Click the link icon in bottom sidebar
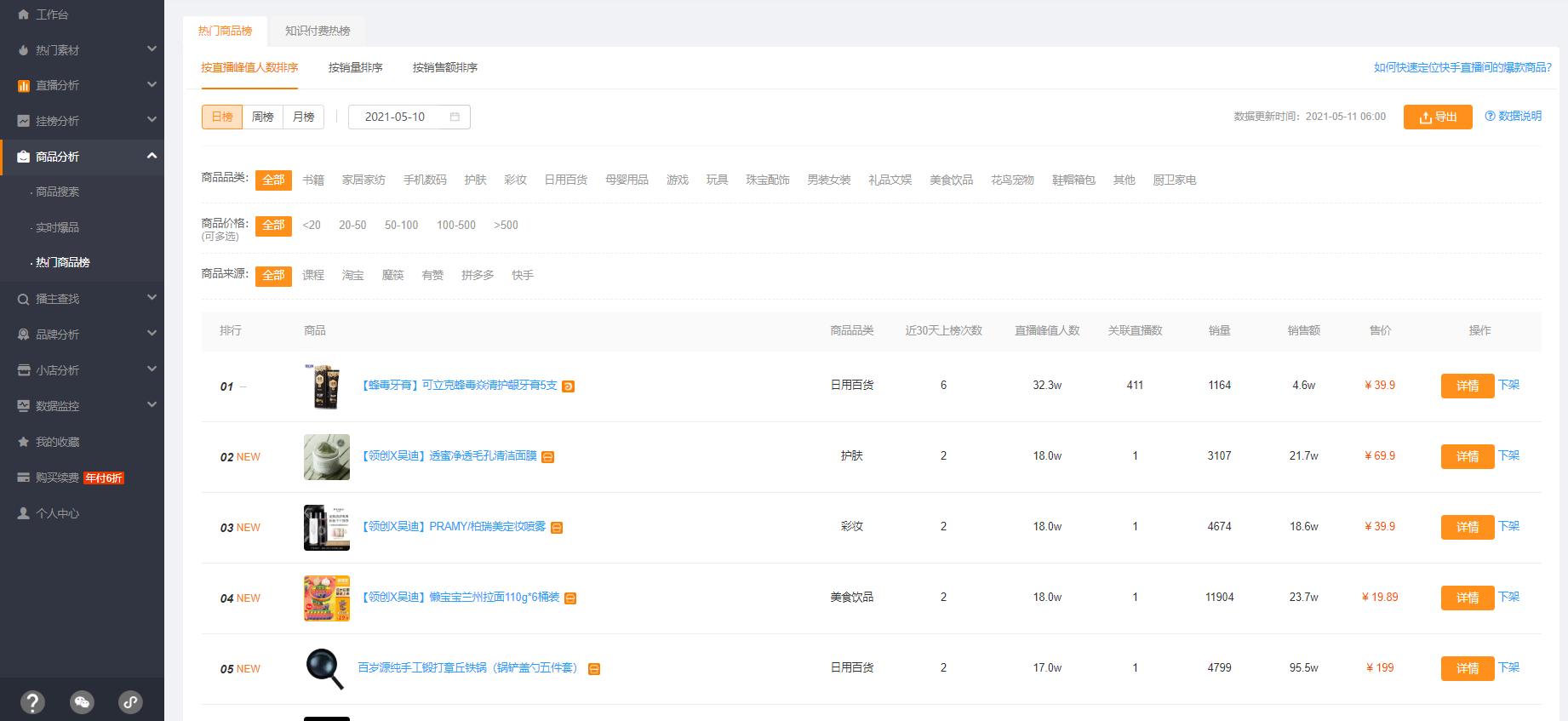Image resolution: width=1568 pixels, height=721 pixels. click(x=130, y=702)
